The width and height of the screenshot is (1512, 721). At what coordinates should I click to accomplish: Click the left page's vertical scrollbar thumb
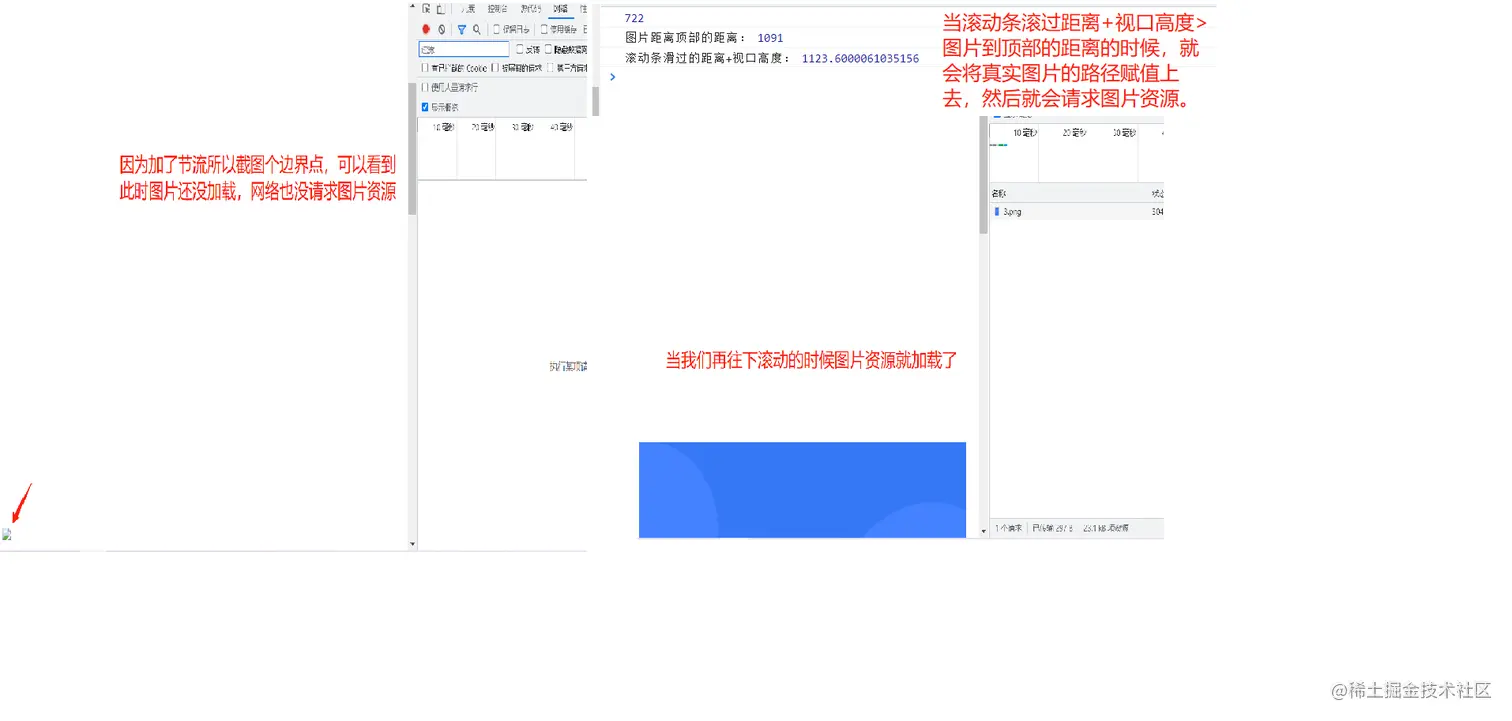(412, 148)
